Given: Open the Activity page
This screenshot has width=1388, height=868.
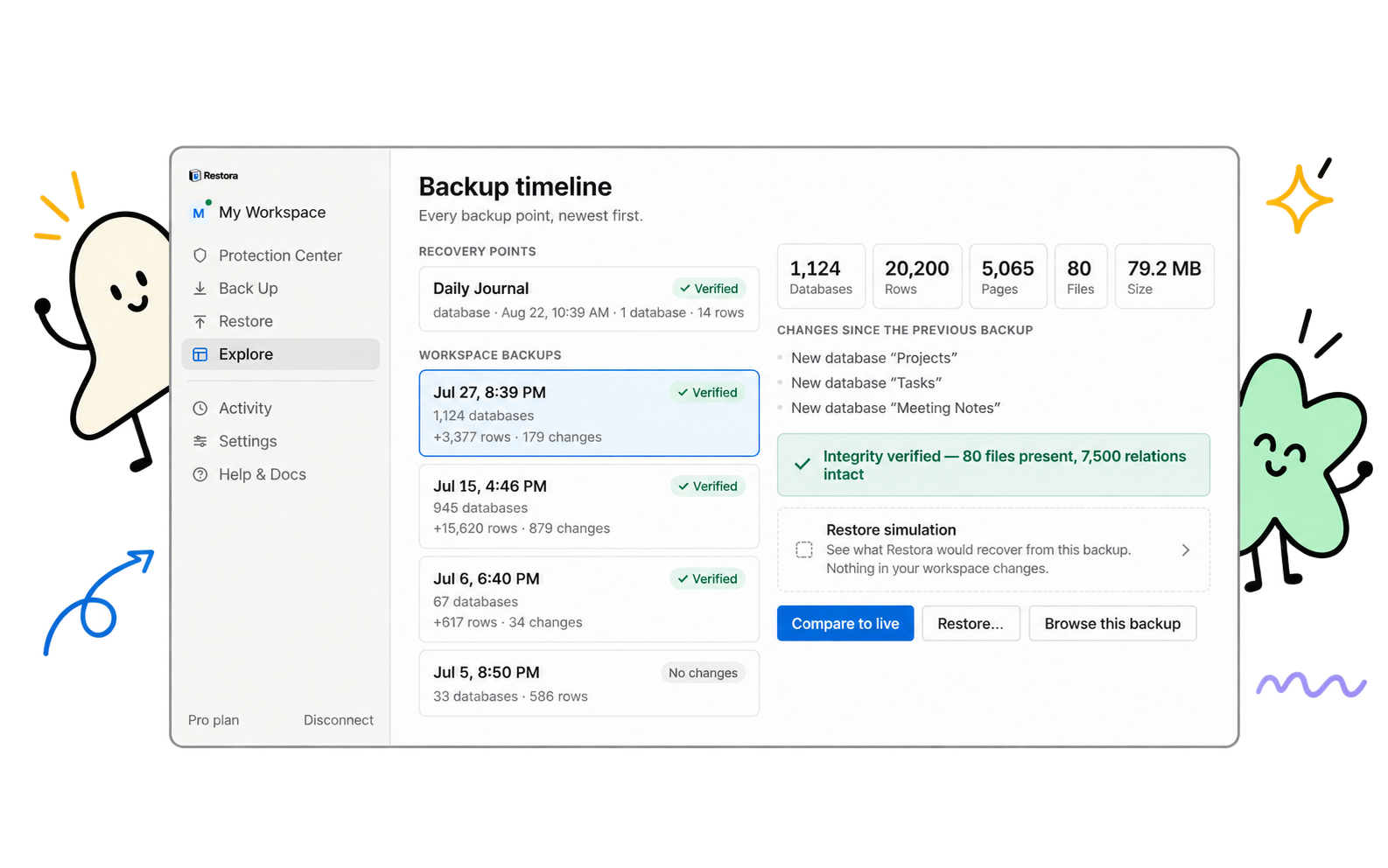Looking at the screenshot, I should [x=280, y=409].
